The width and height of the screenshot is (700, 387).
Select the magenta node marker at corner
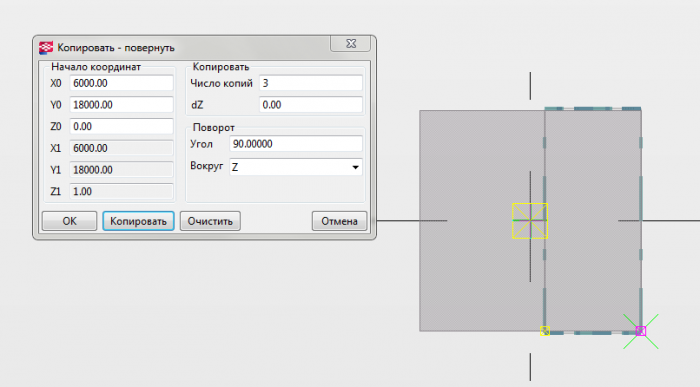coord(641,331)
